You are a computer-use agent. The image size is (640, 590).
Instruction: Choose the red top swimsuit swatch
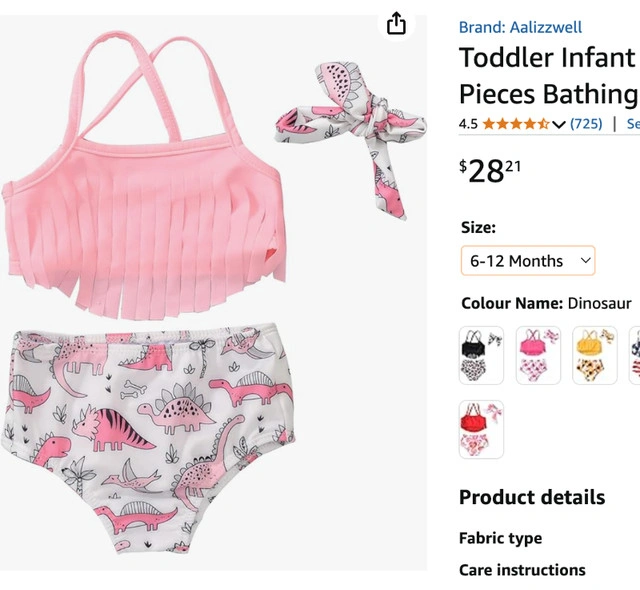pyautogui.click(x=481, y=429)
